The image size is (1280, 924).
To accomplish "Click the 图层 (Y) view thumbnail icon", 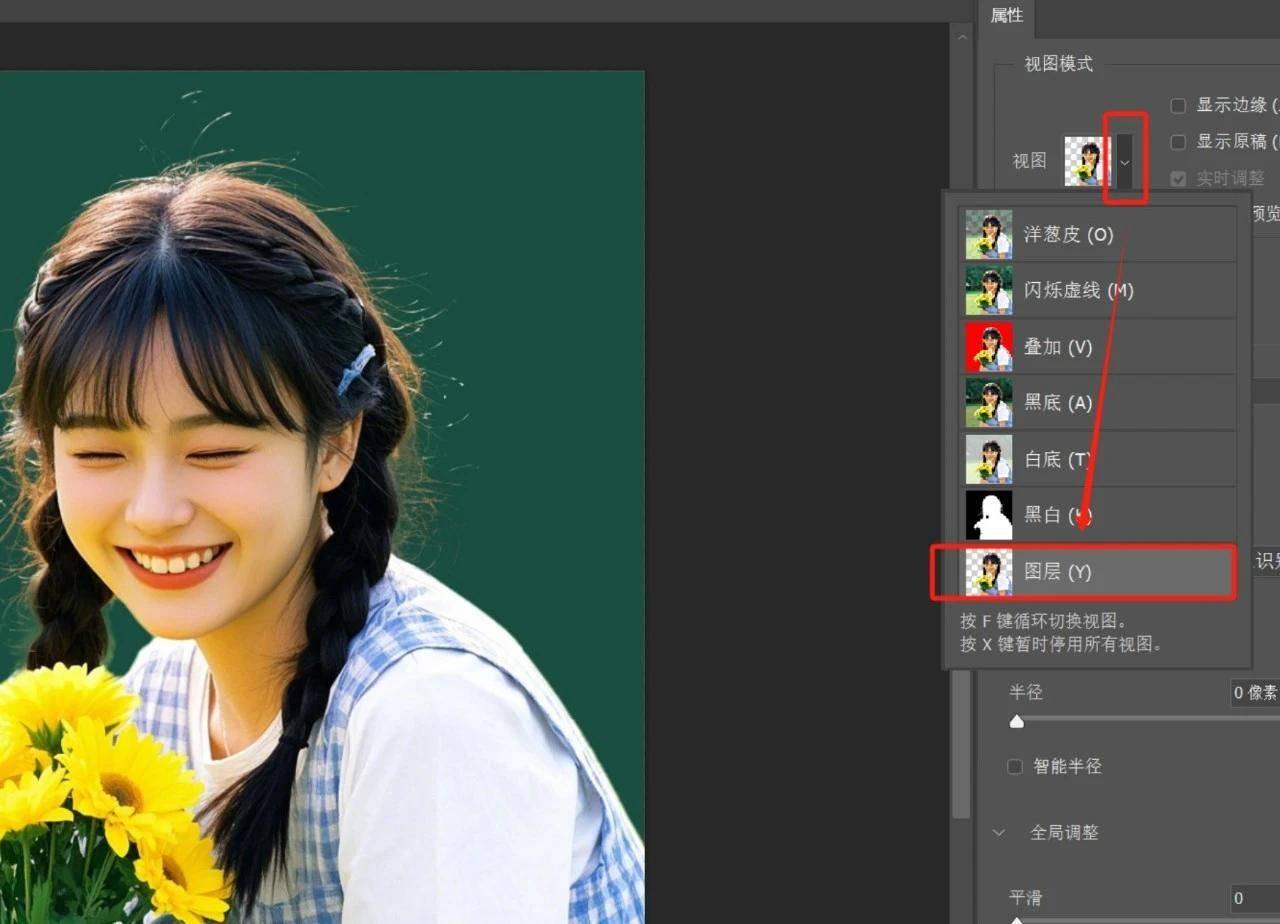I will tap(988, 572).
